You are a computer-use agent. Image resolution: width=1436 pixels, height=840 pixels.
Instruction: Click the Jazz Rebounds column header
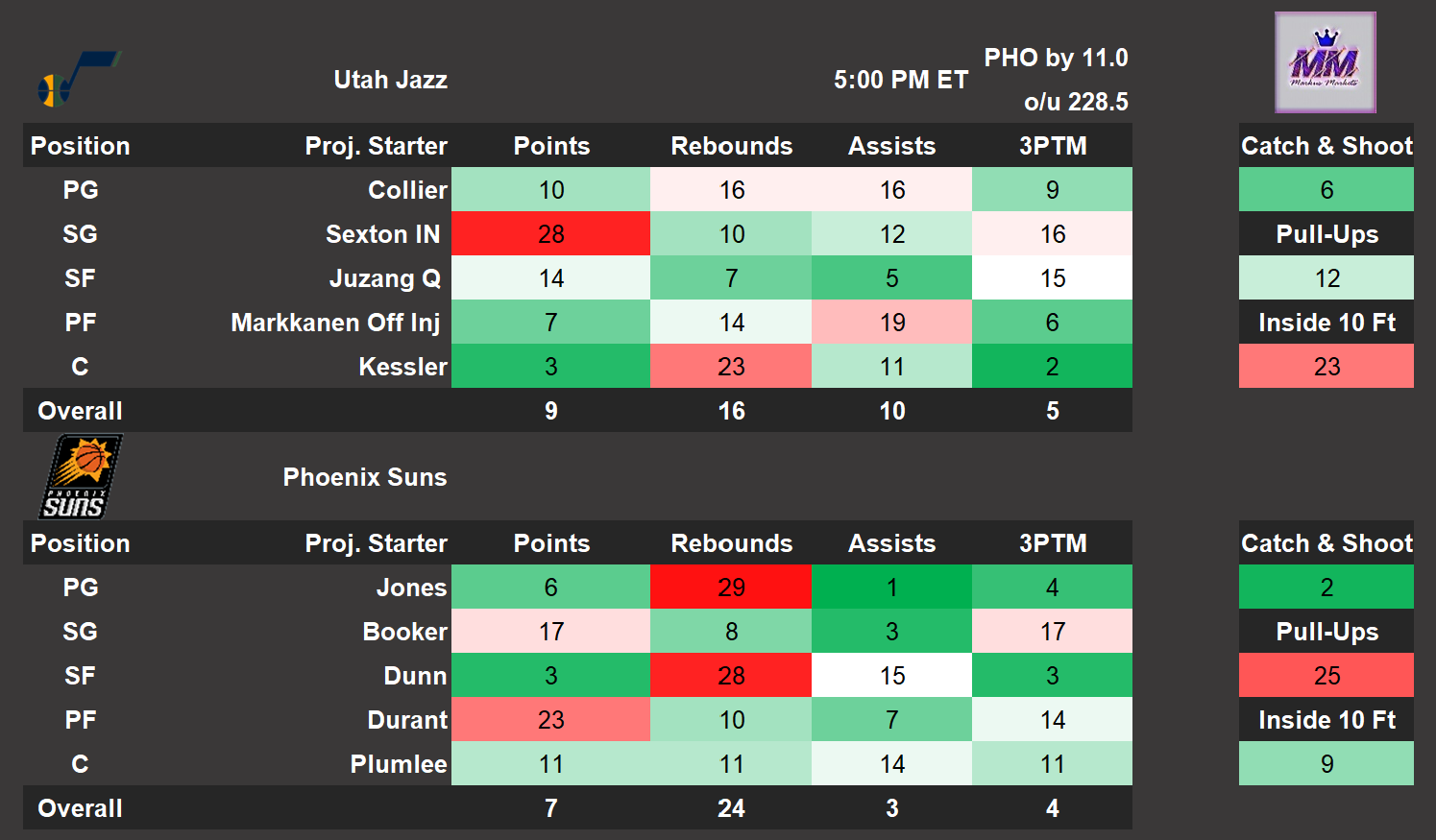(731, 146)
